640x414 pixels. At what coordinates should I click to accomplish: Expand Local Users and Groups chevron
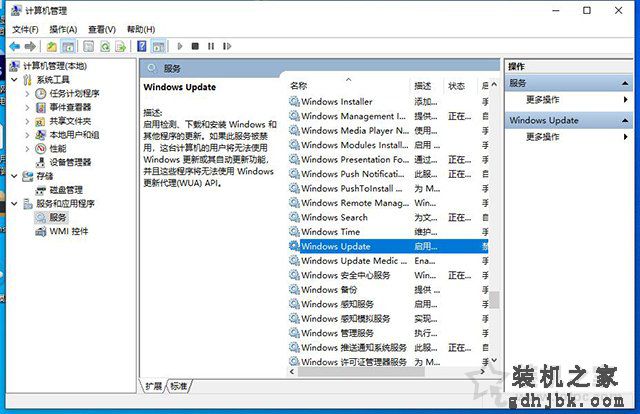pos(28,135)
